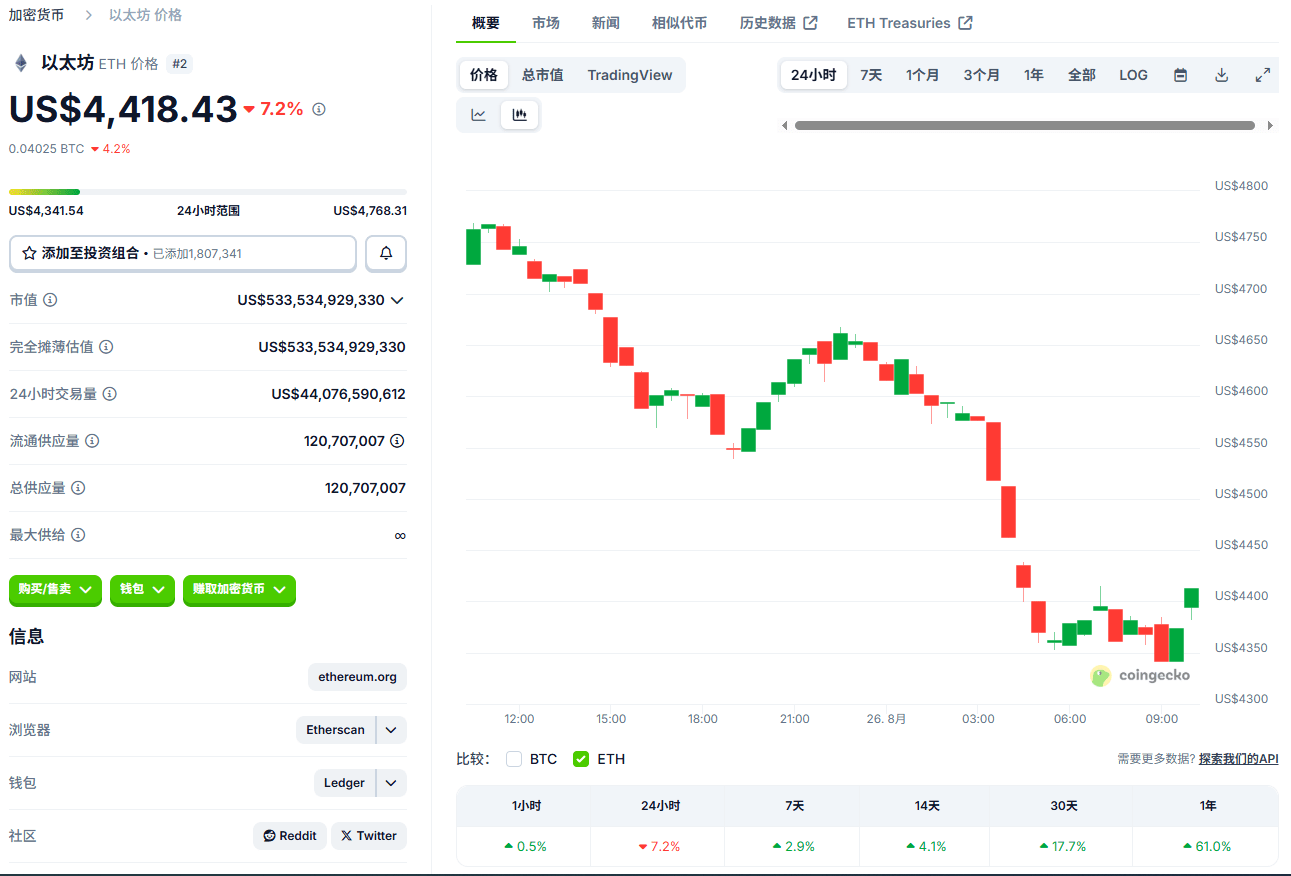Click the #2 rank badge
The height and width of the screenshot is (876, 1291).
point(180,63)
